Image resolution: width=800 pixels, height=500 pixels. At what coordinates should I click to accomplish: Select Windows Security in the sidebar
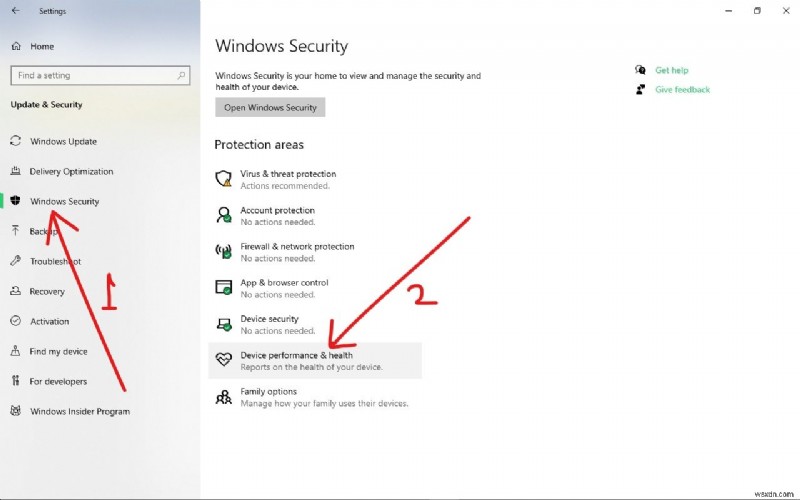coord(64,201)
